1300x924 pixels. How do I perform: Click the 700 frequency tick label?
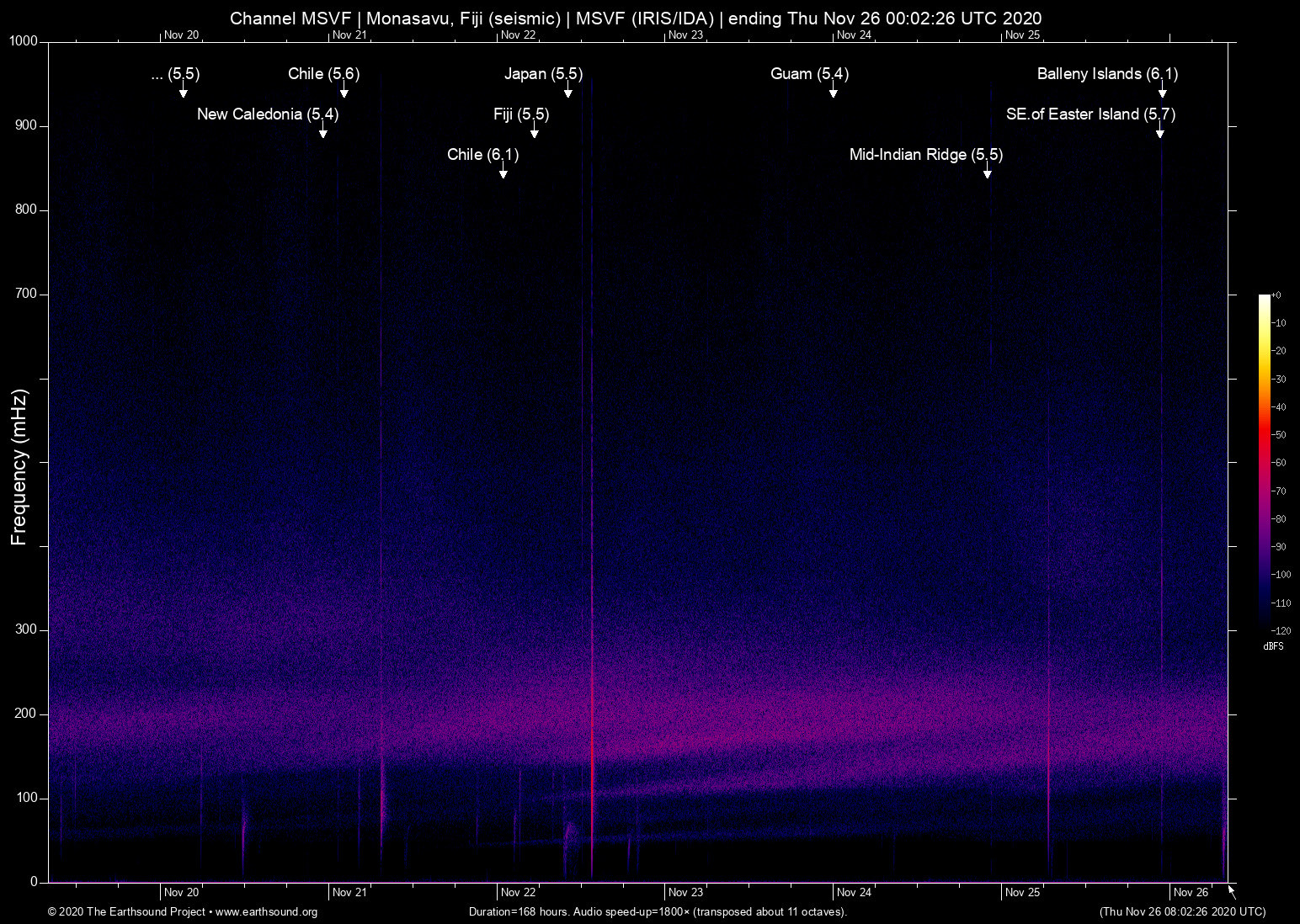(27, 294)
